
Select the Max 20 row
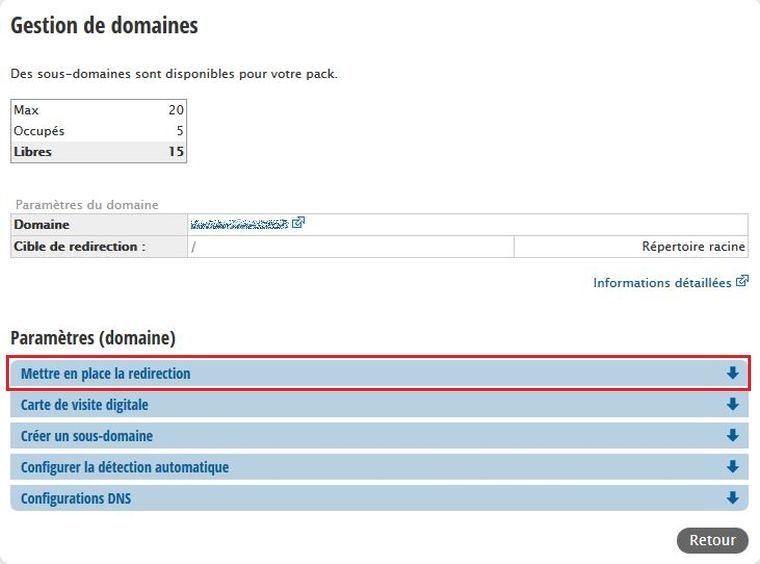pos(98,110)
